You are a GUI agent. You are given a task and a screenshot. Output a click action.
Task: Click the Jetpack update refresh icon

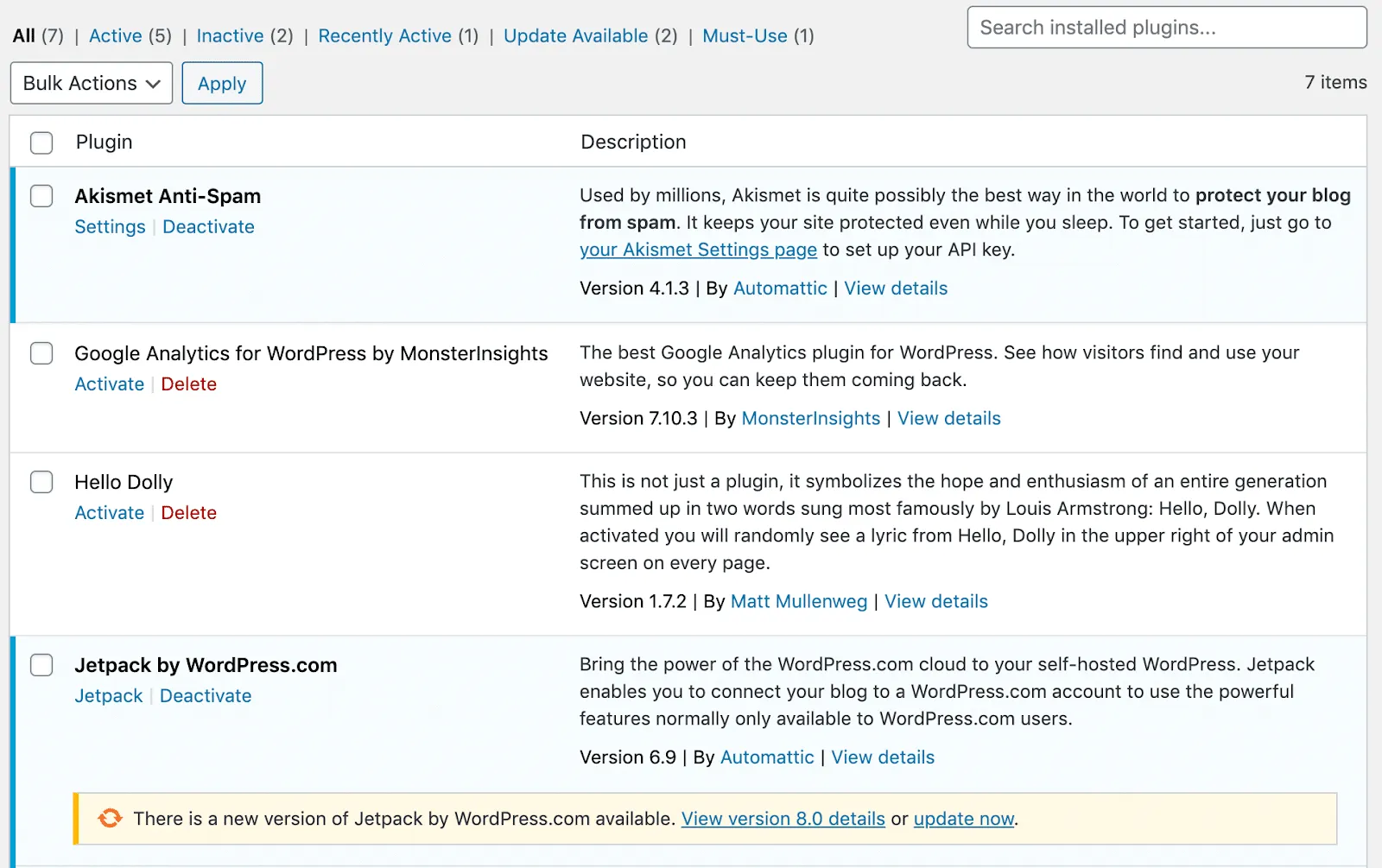pyautogui.click(x=110, y=818)
